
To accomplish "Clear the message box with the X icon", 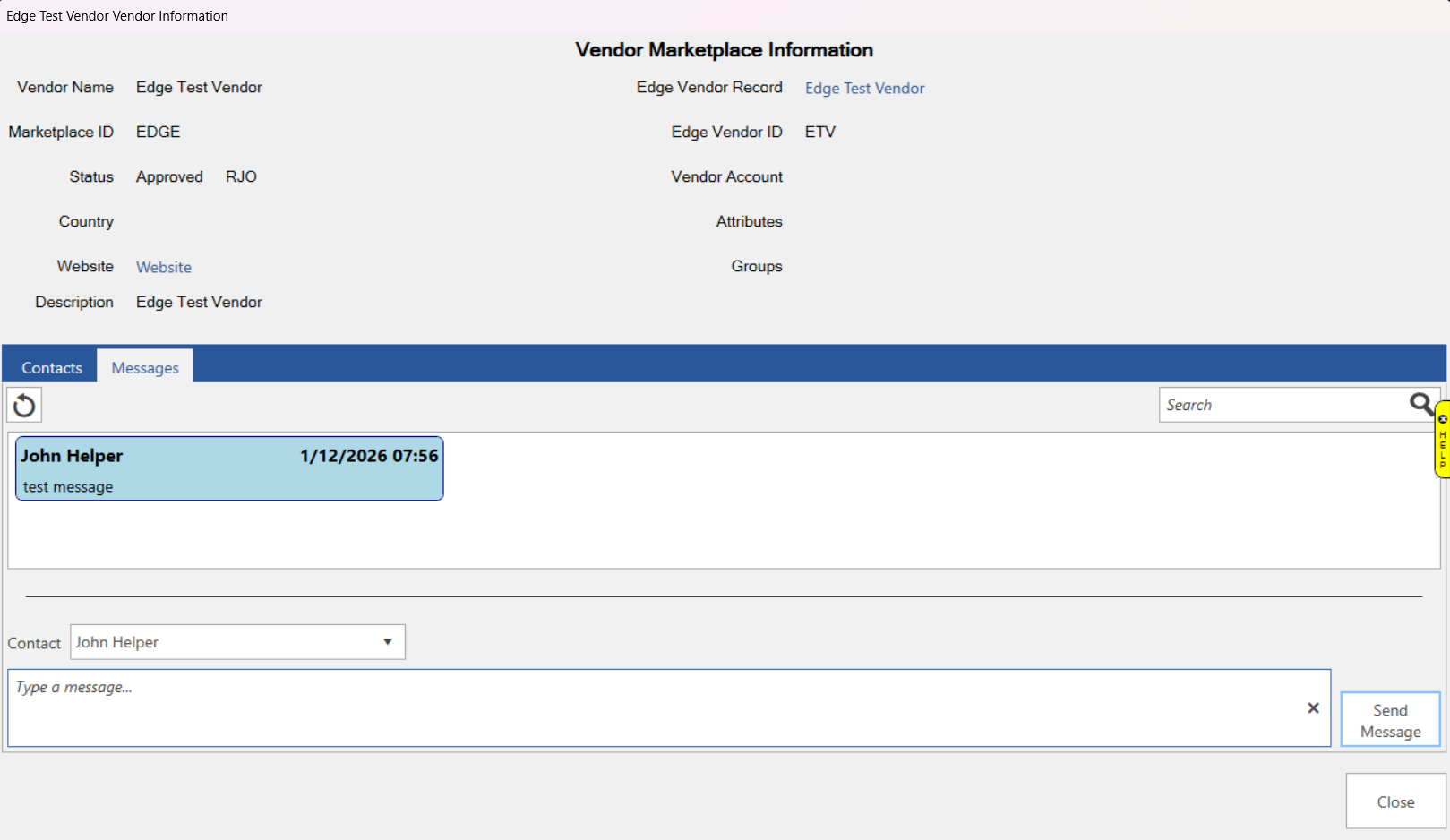I will point(1313,708).
